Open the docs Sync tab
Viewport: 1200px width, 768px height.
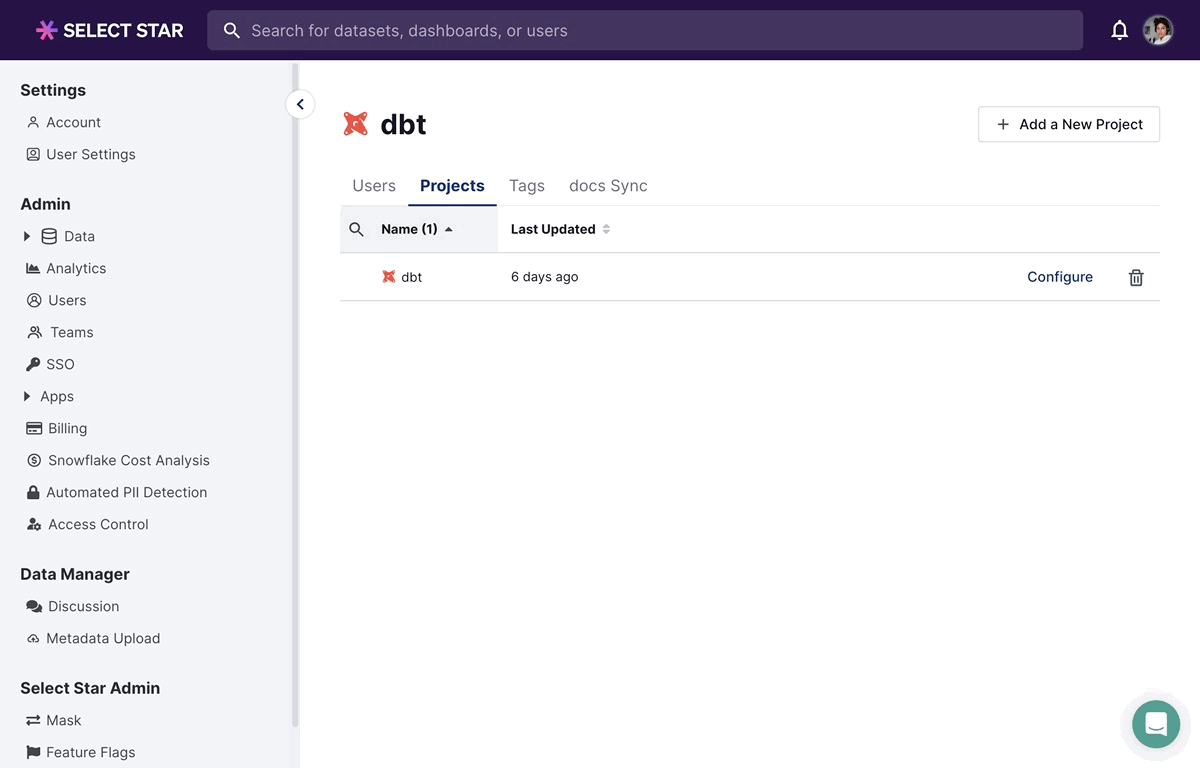pos(608,186)
